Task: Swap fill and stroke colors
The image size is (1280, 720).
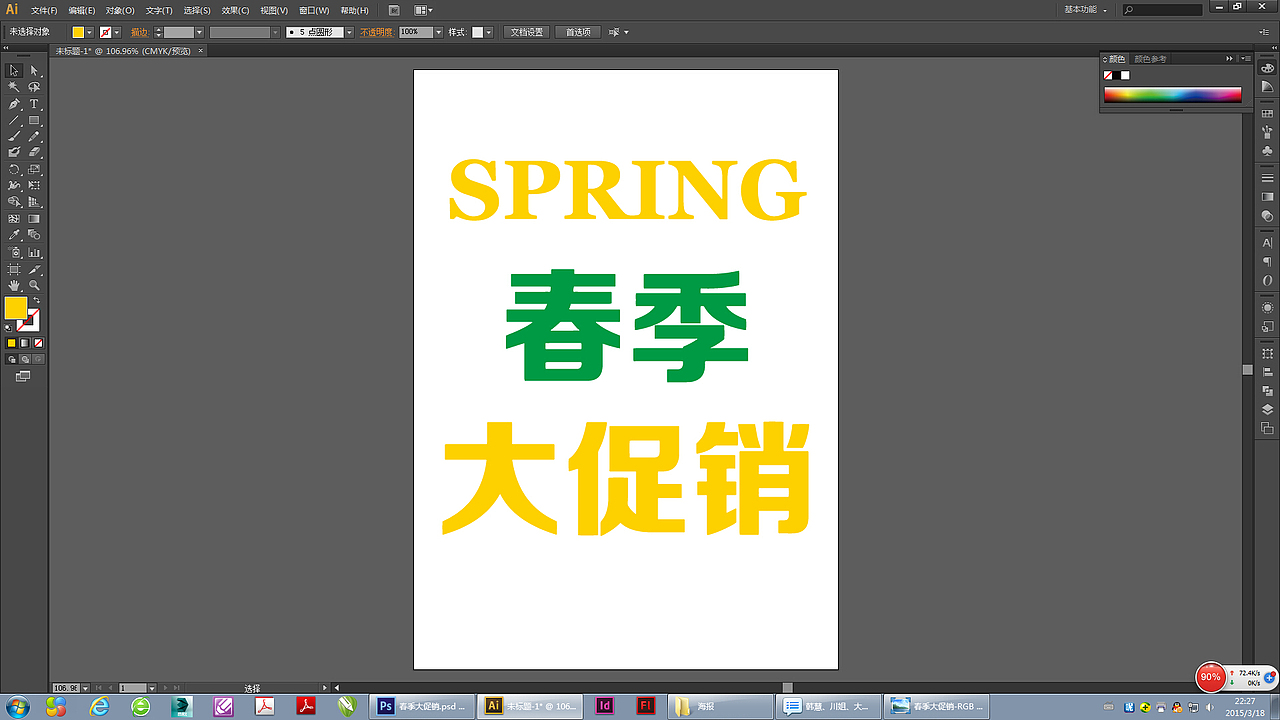Action: 37,300
